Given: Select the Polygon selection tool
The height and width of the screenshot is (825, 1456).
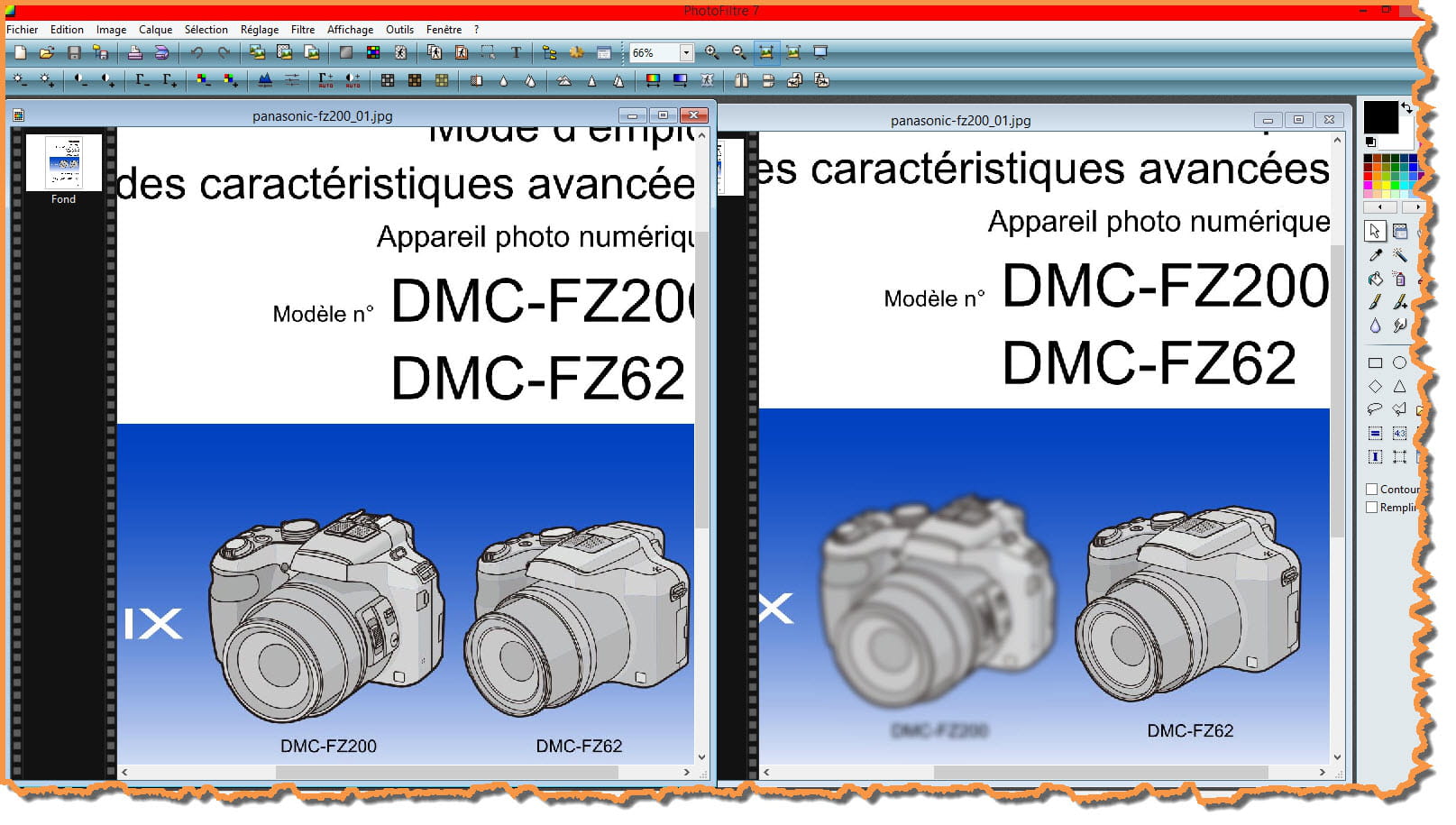Looking at the screenshot, I should tap(1399, 410).
